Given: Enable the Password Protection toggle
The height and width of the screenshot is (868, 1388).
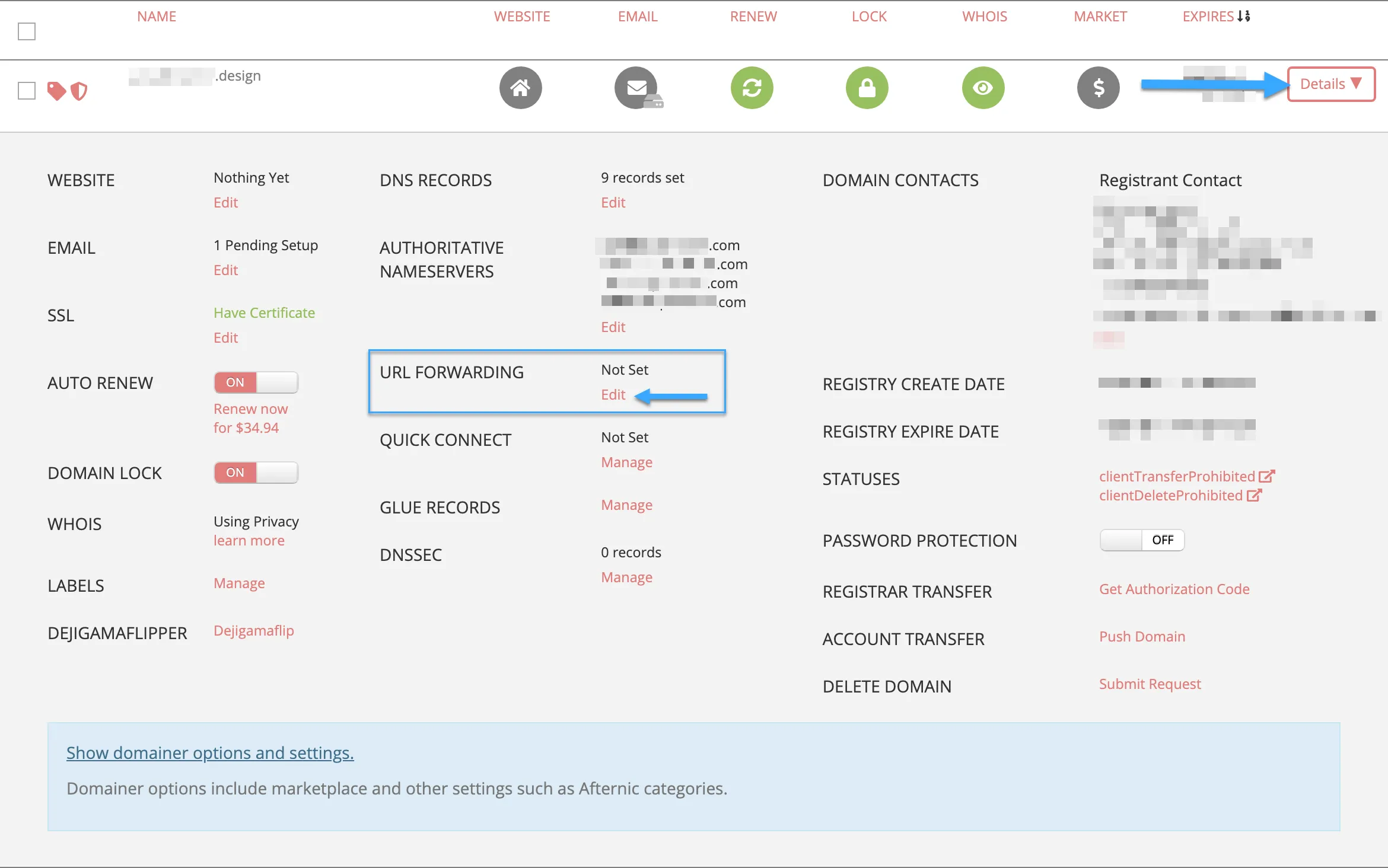Looking at the screenshot, I should coord(1142,540).
